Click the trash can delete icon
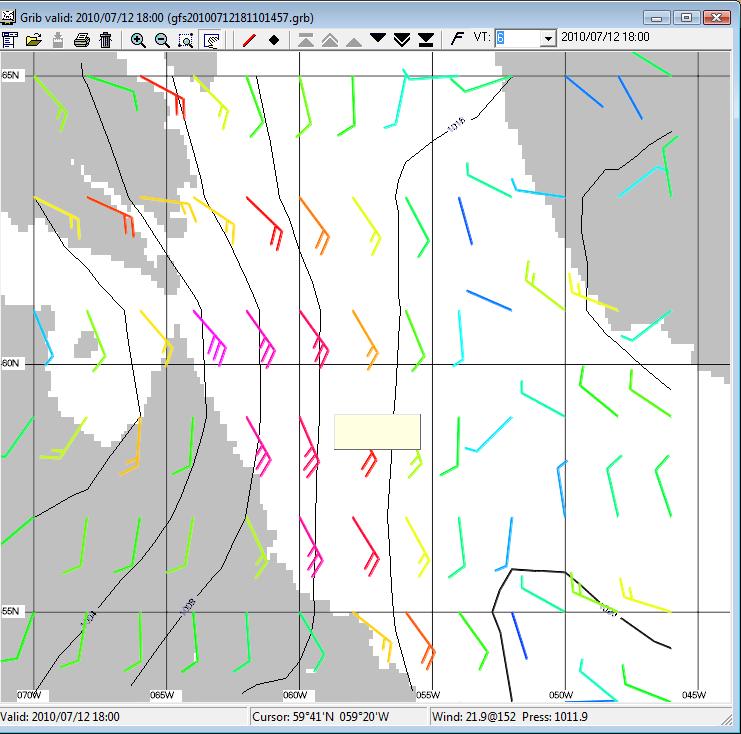741x734 pixels. pyautogui.click(x=105, y=40)
